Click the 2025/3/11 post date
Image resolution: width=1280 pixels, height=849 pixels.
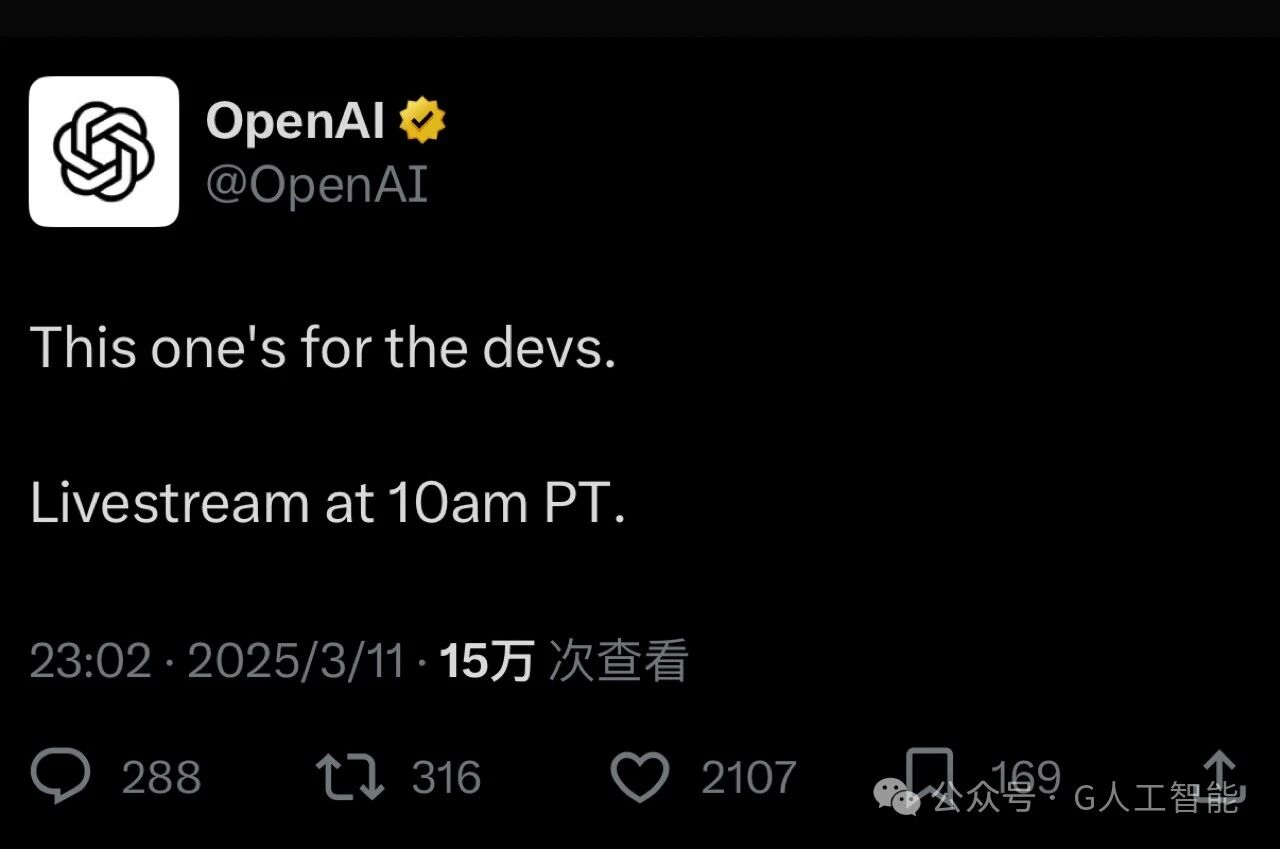tap(296, 662)
